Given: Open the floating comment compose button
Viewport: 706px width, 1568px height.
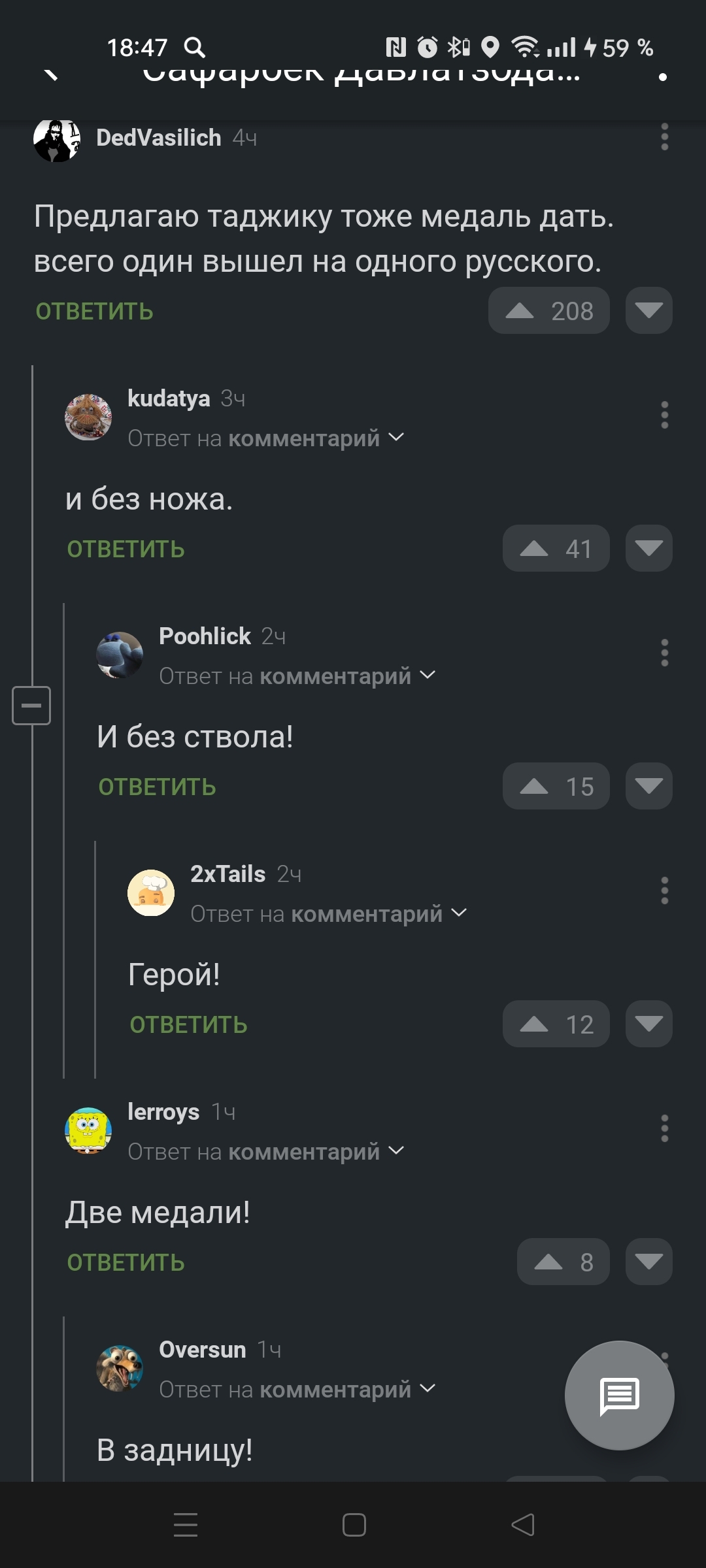Looking at the screenshot, I should point(619,1395).
